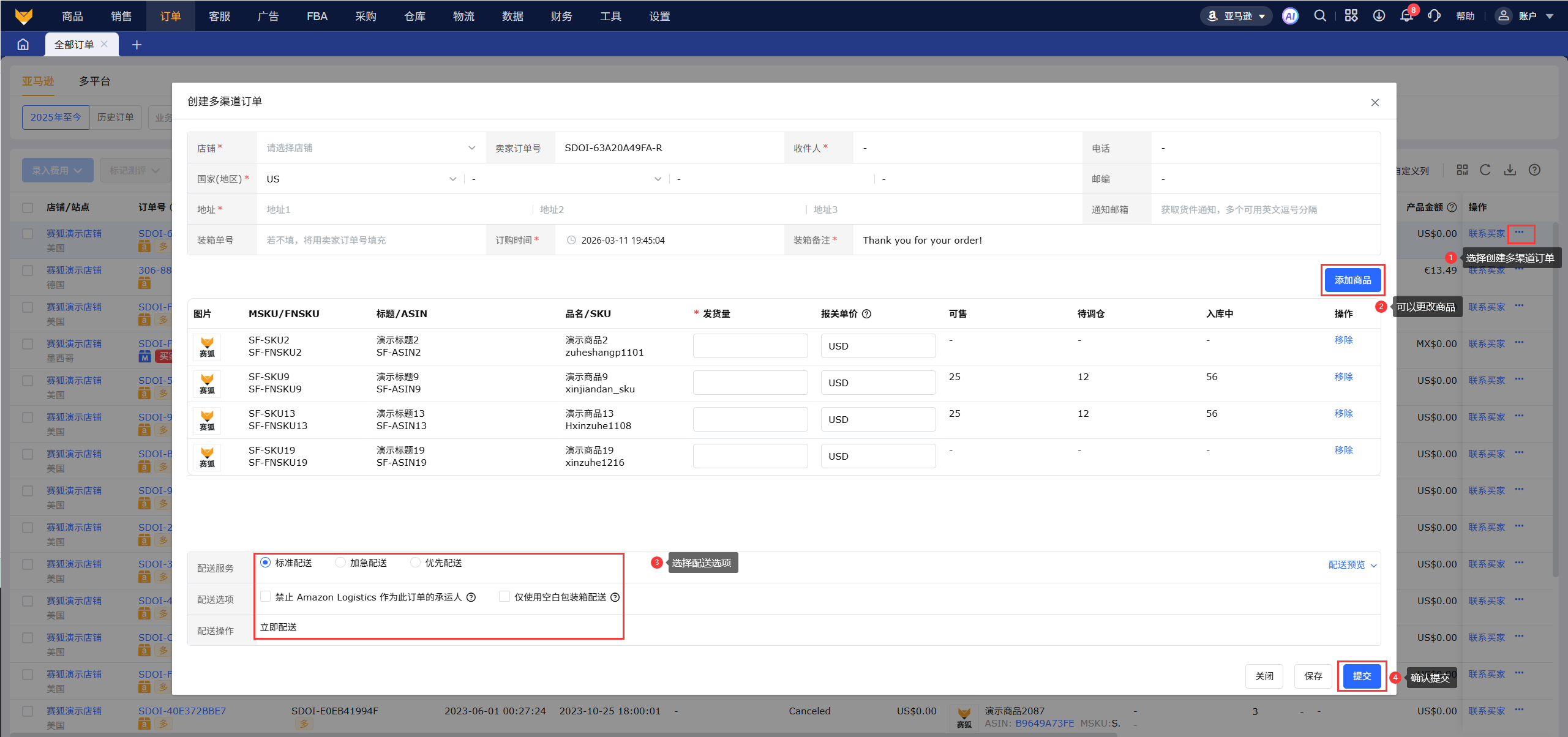Check 仅使用空白包装箱配送 checkbox
Screen dimensions: 1568x737
[x=505, y=597]
